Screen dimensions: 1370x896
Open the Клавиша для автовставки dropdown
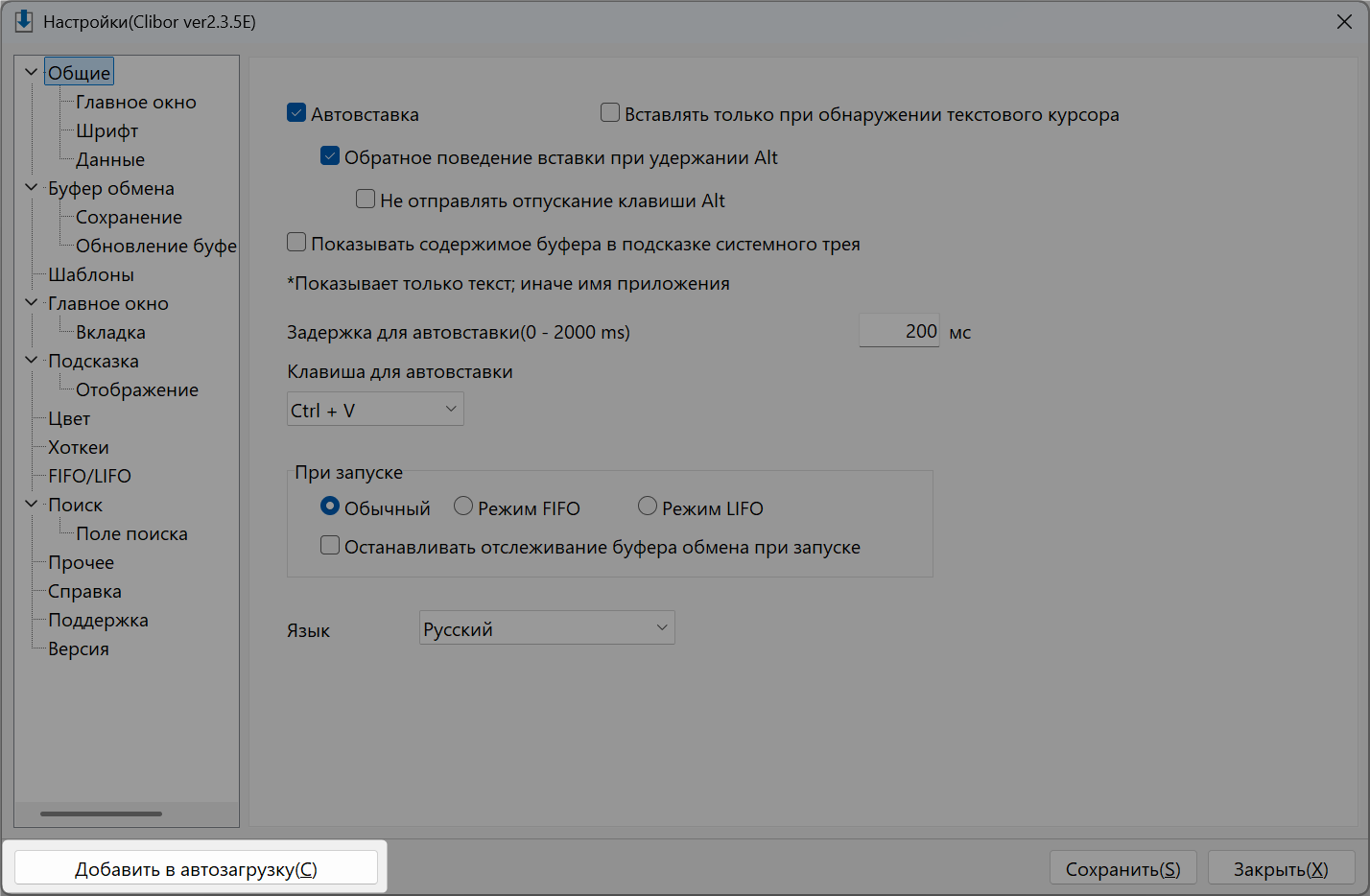(375, 409)
